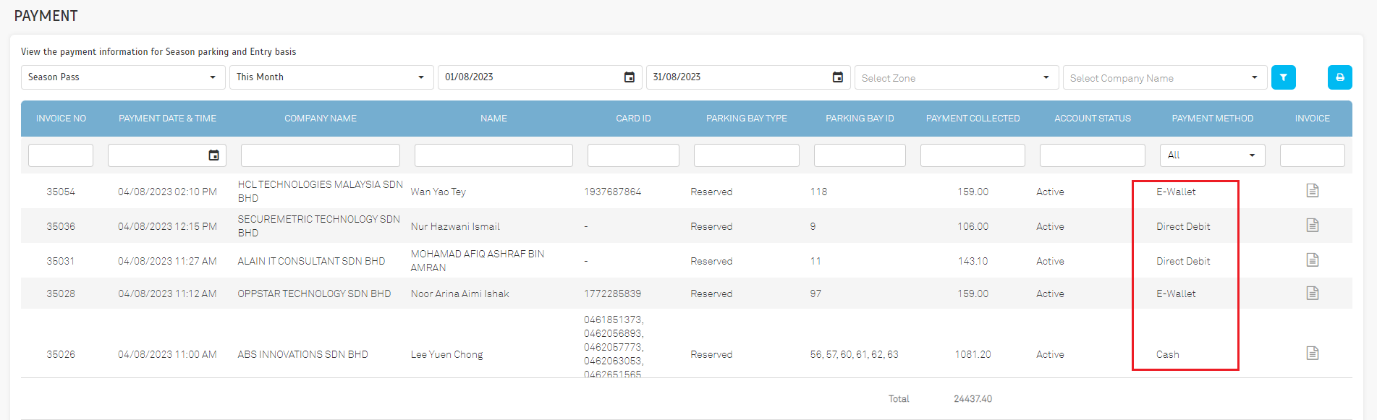Open invoice document for row 35028
Viewport: 1377px width, 420px height.
(1313, 293)
